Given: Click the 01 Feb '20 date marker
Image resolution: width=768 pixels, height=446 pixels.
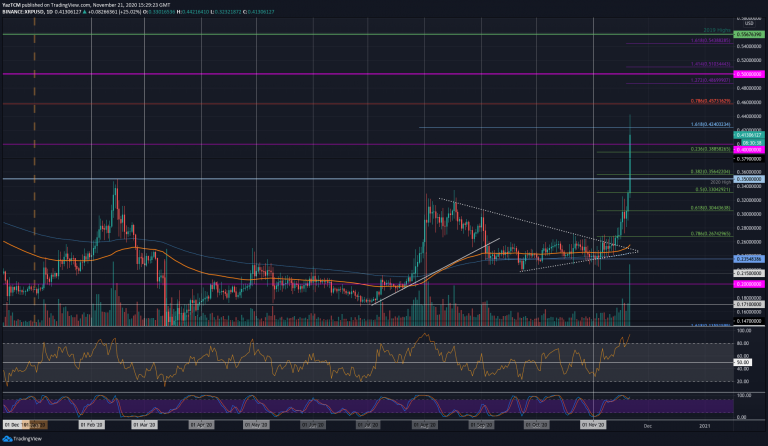Looking at the screenshot, I should click(93, 425).
